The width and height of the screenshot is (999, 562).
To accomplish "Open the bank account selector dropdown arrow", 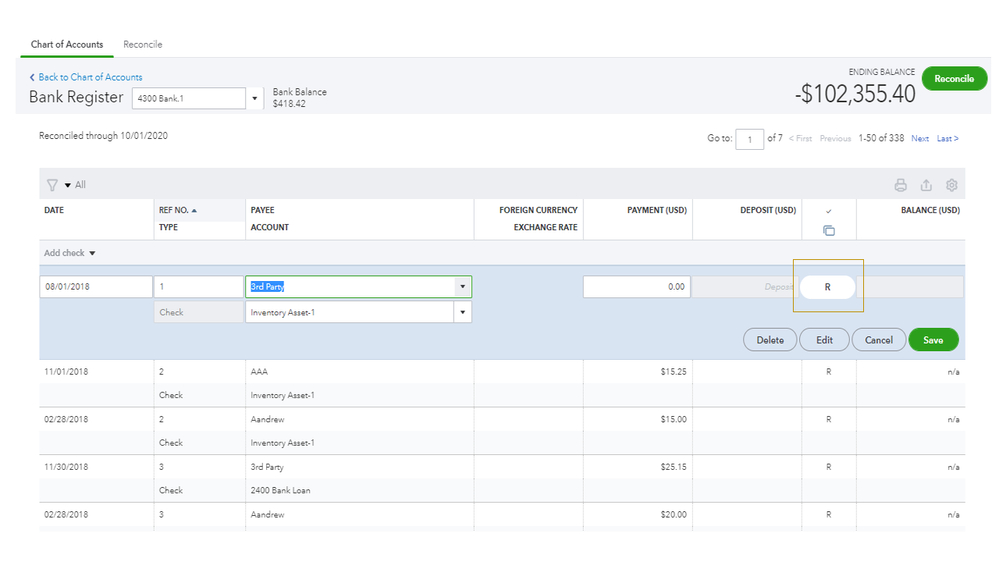I will [255, 98].
